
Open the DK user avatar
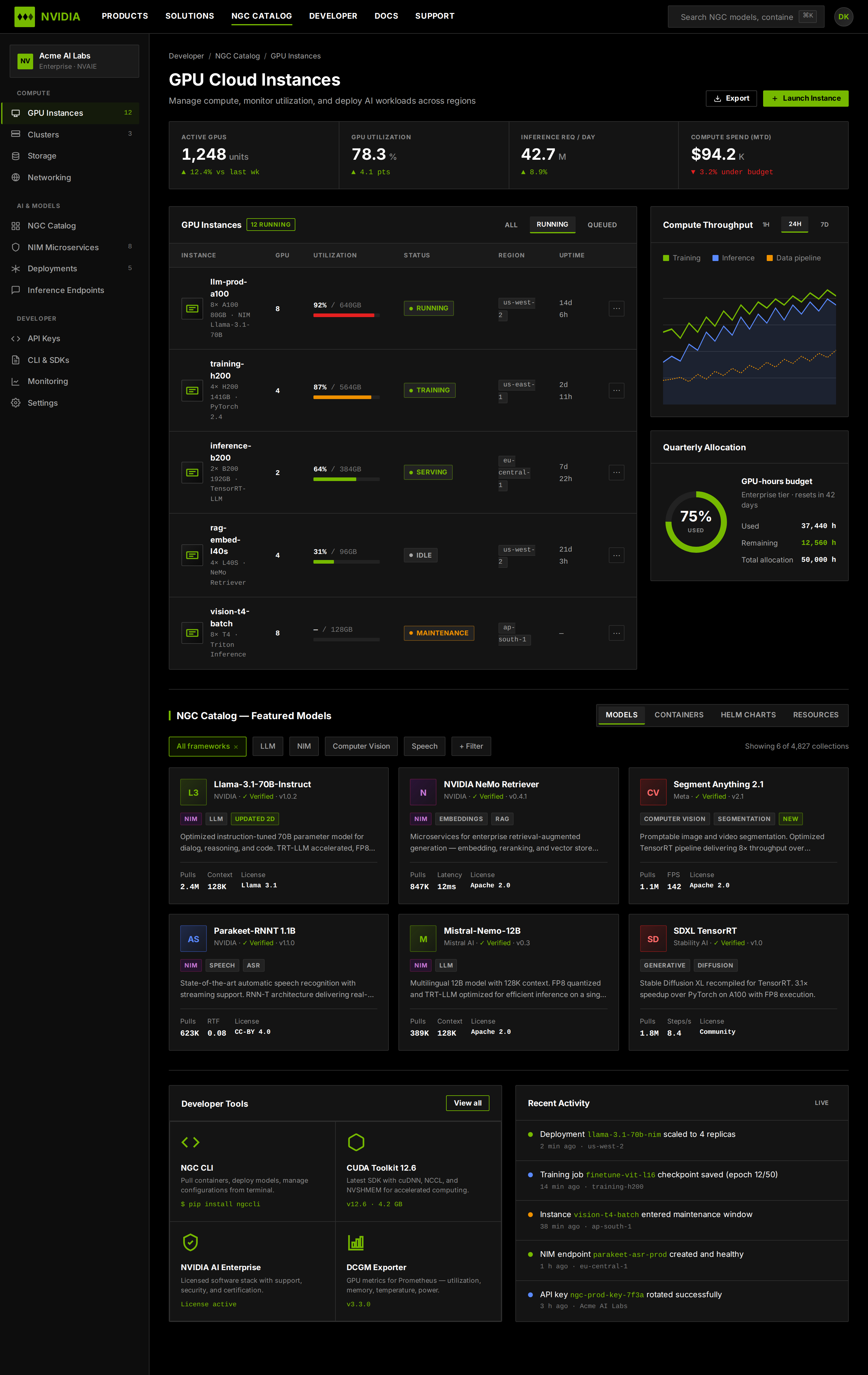pos(844,17)
